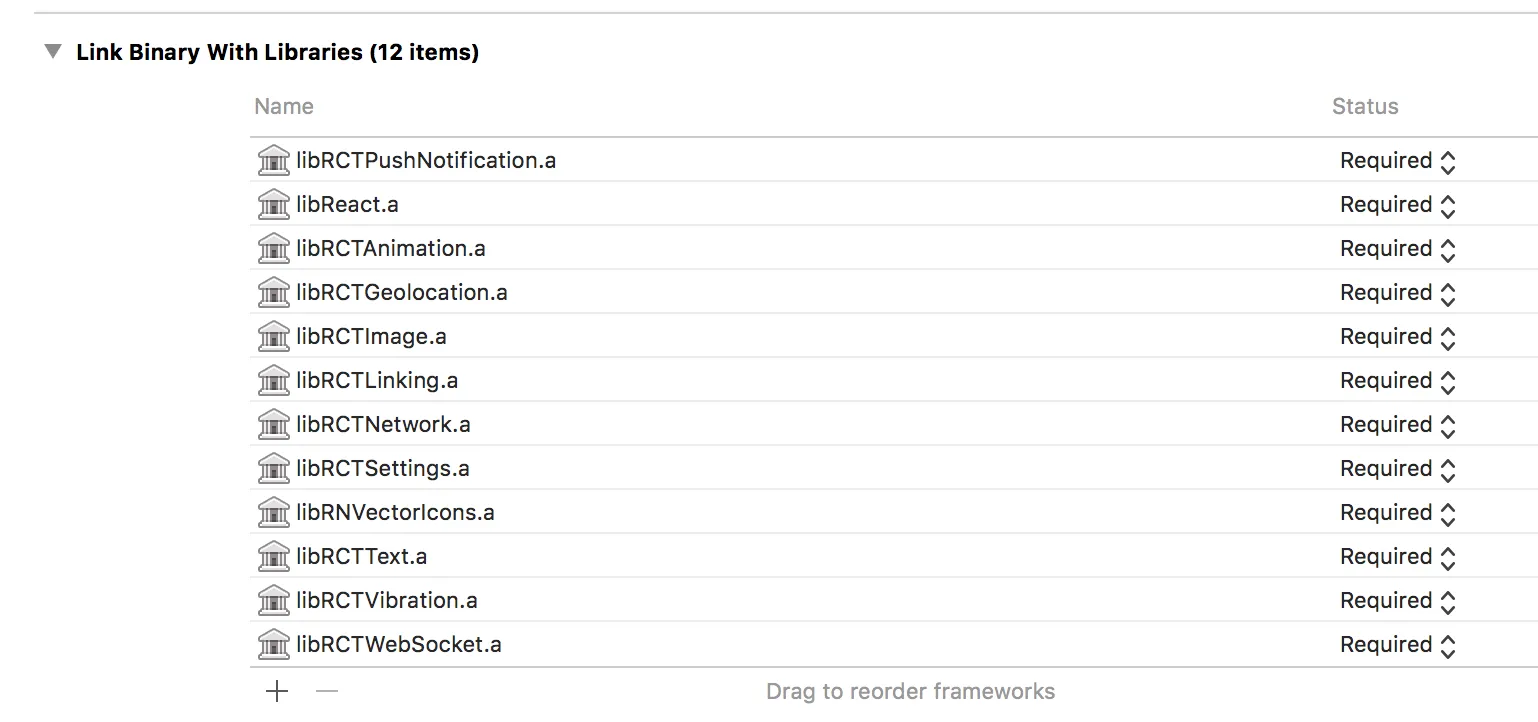The image size is (1538, 722).
Task: Click the minus icon to remove a library
Action: (327, 691)
